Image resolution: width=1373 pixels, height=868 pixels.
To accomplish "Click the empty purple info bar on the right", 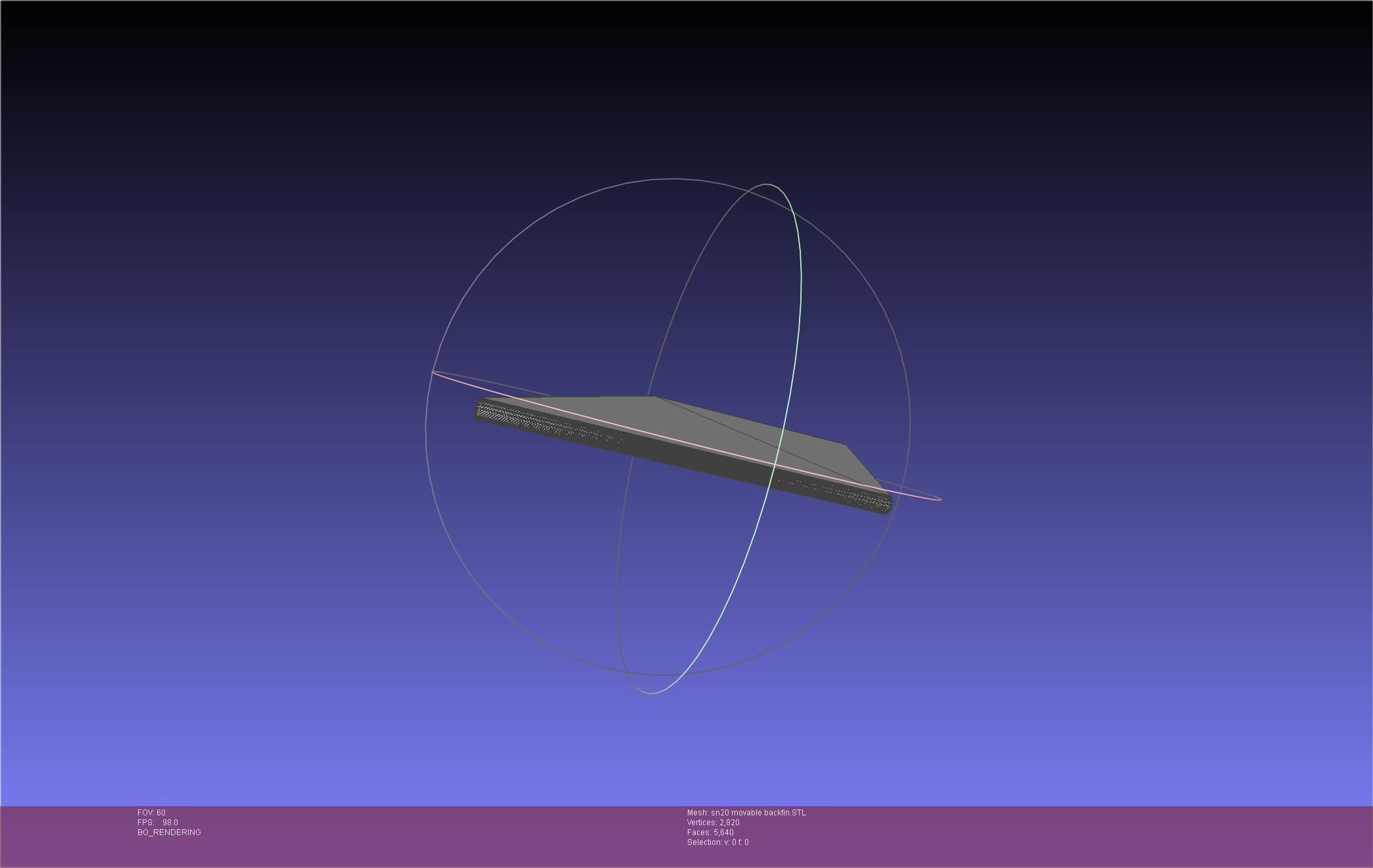I will [x=1118, y=835].
